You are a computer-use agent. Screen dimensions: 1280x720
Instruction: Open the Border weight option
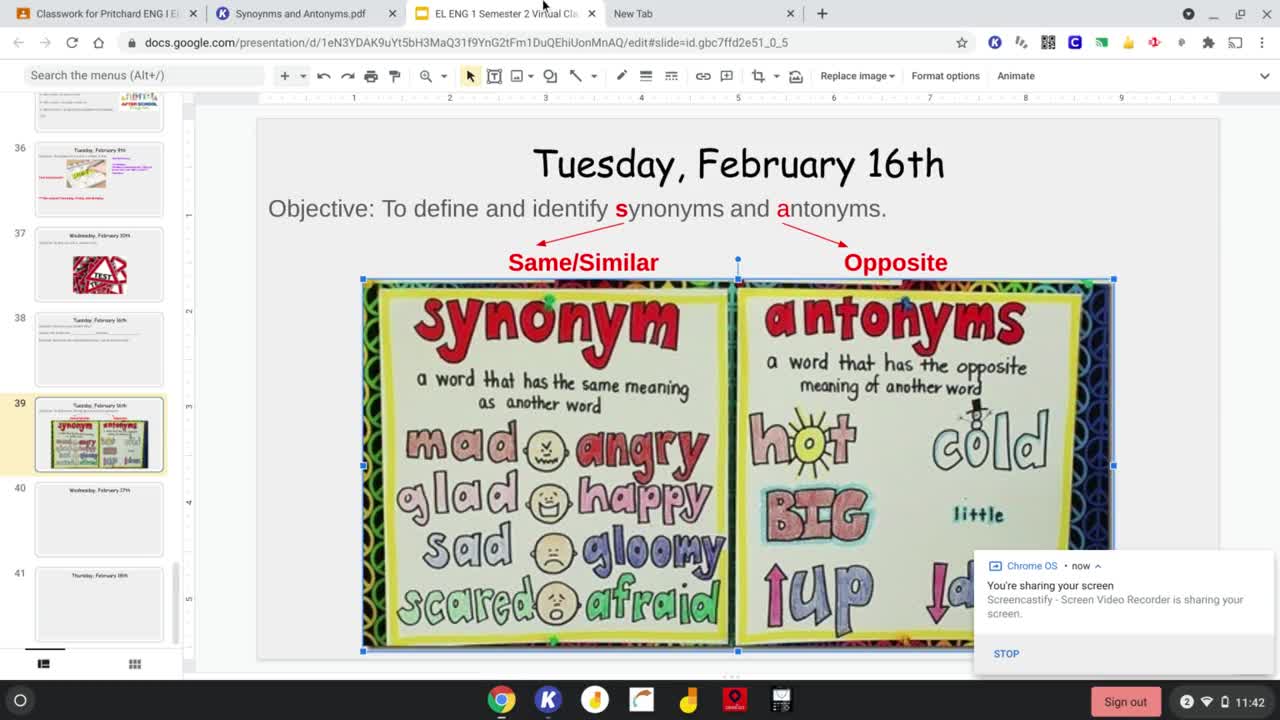pyautogui.click(x=646, y=76)
